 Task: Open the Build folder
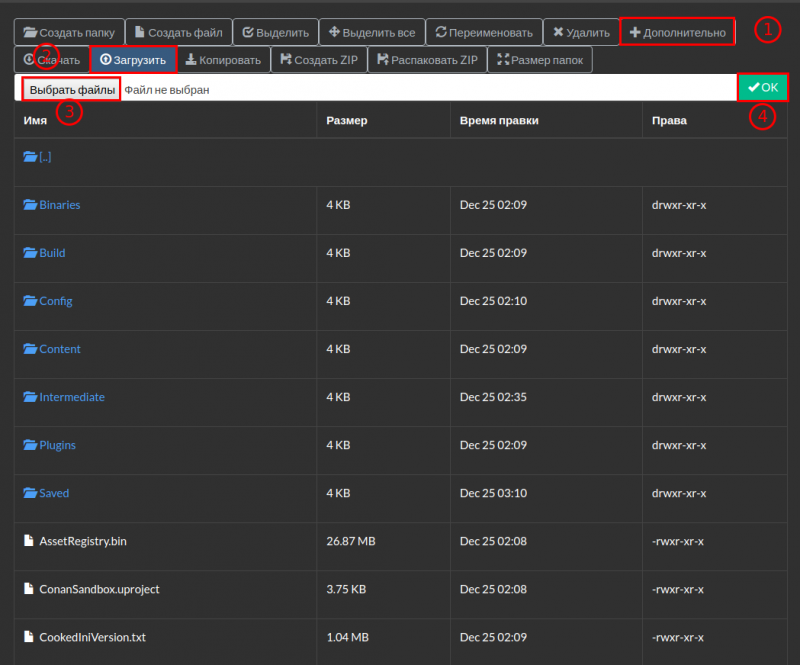tap(52, 253)
